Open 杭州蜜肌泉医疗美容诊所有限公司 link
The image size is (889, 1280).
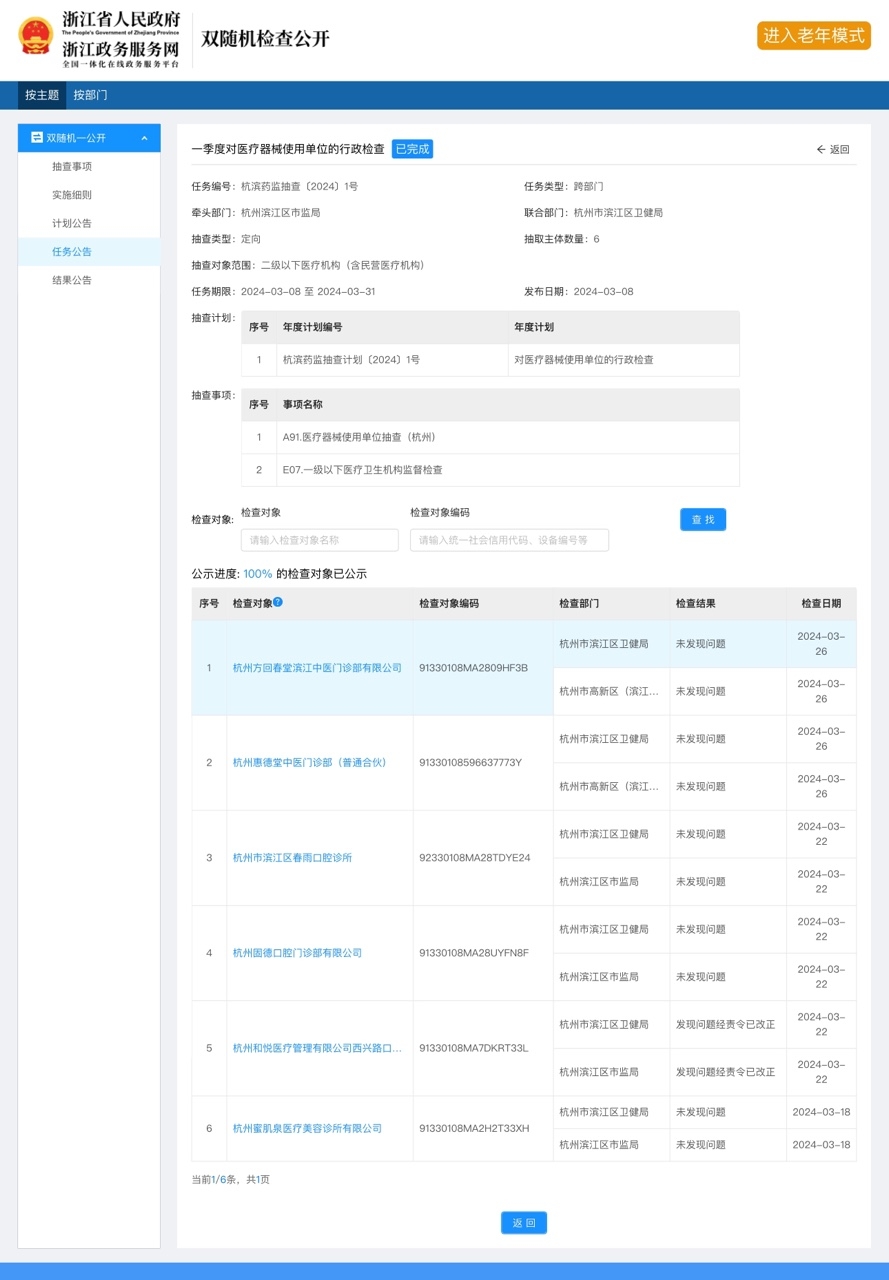(x=307, y=1129)
